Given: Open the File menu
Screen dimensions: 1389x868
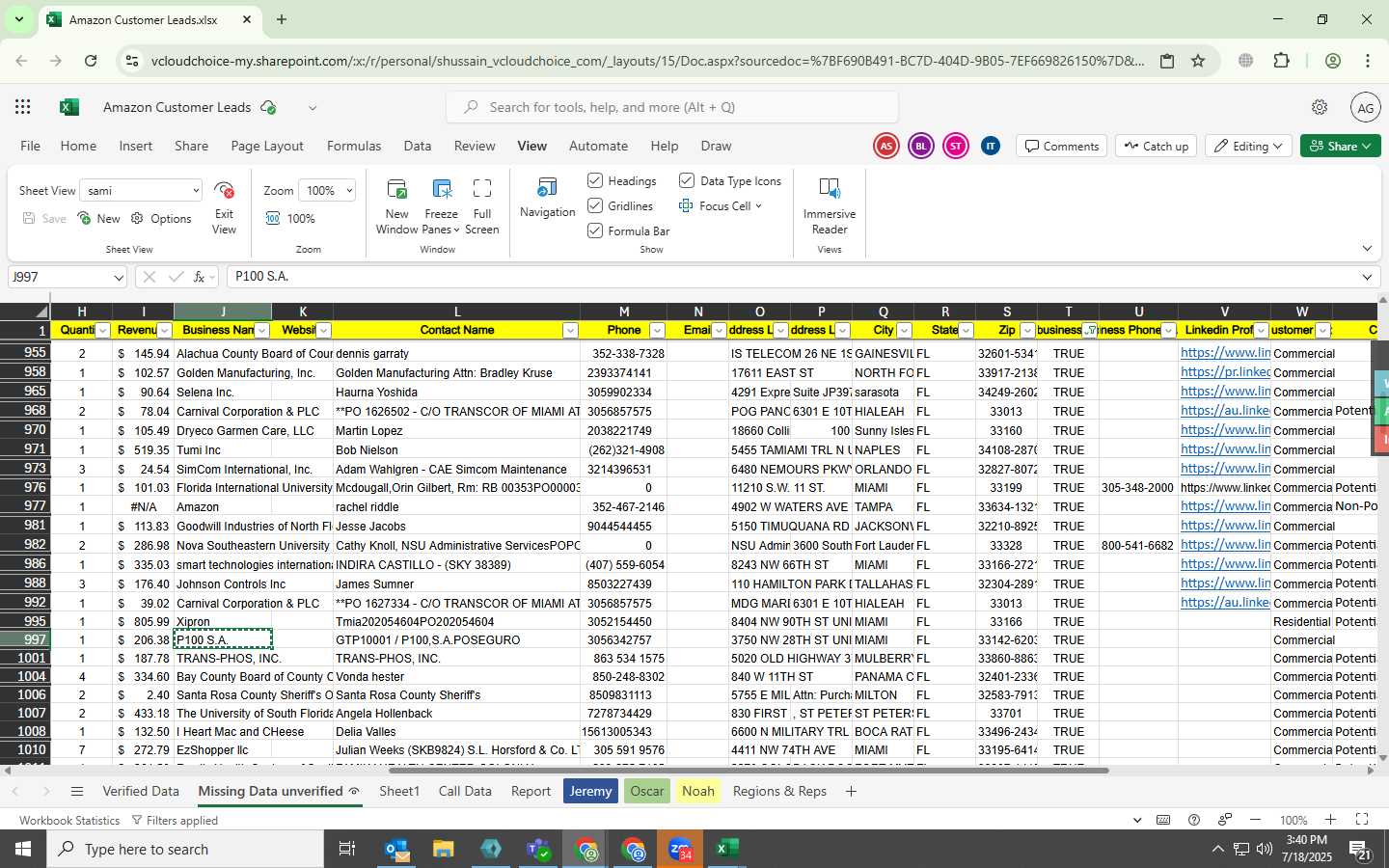Looking at the screenshot, I should pyautogui.click(x=31, y=146).
